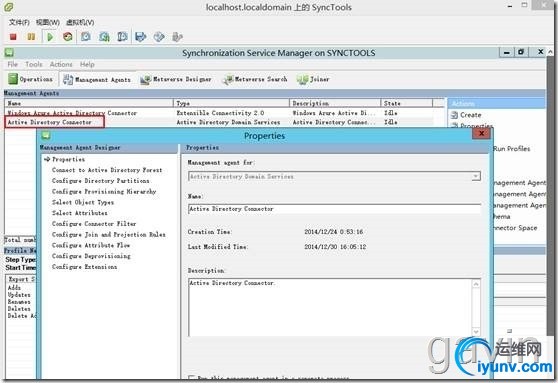This screenshot has height=383, width=558.
Task: Click the CD/DVD drive toolbar icon
Action: point(159,37)
